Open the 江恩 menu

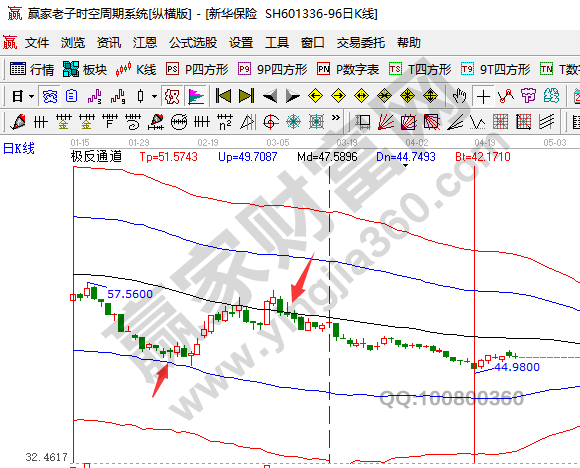click(145, 43)
